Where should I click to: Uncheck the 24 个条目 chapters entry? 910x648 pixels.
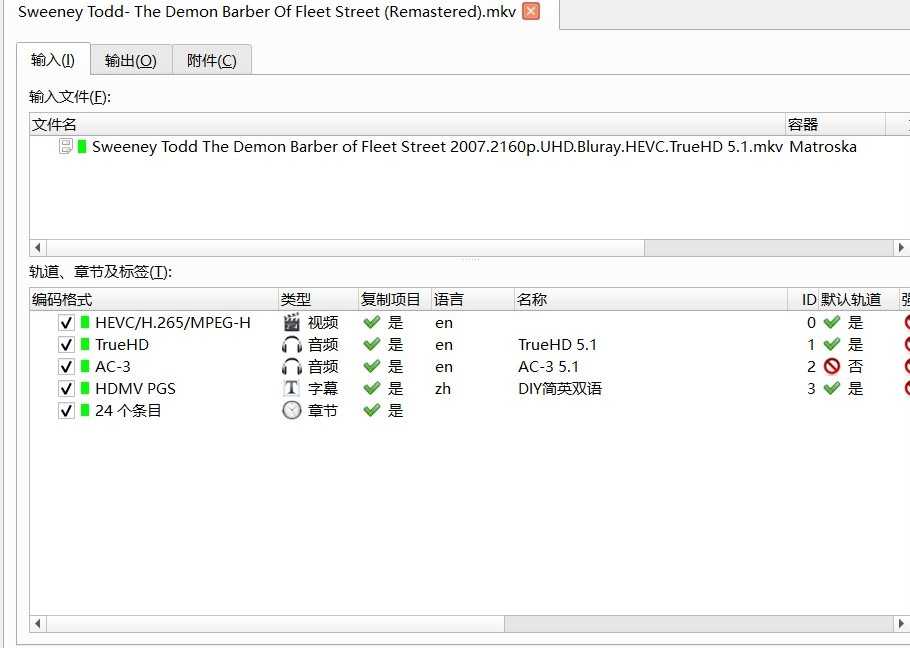(x=66, y=411)
